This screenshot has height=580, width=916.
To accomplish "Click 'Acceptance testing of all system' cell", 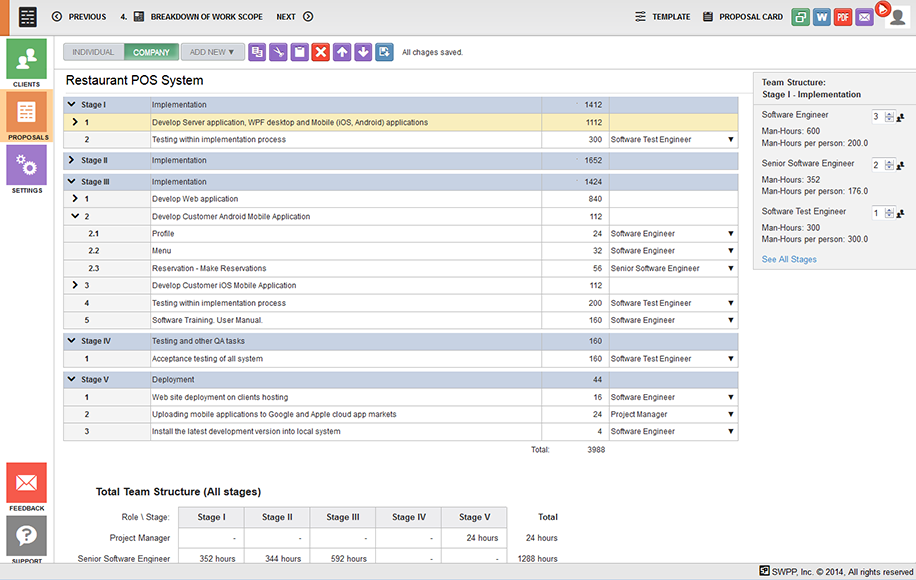I will pos(345,359).
